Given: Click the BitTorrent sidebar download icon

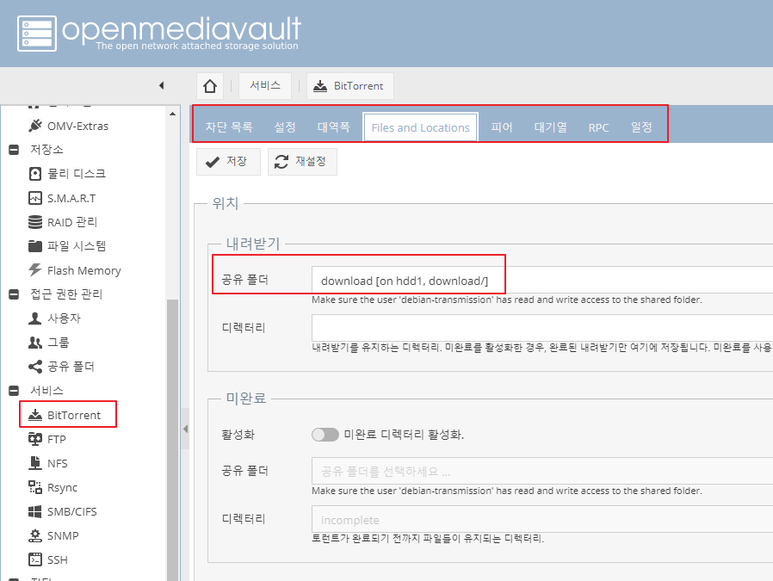Looking at the screenshot, I should click(x=35, y=415).
